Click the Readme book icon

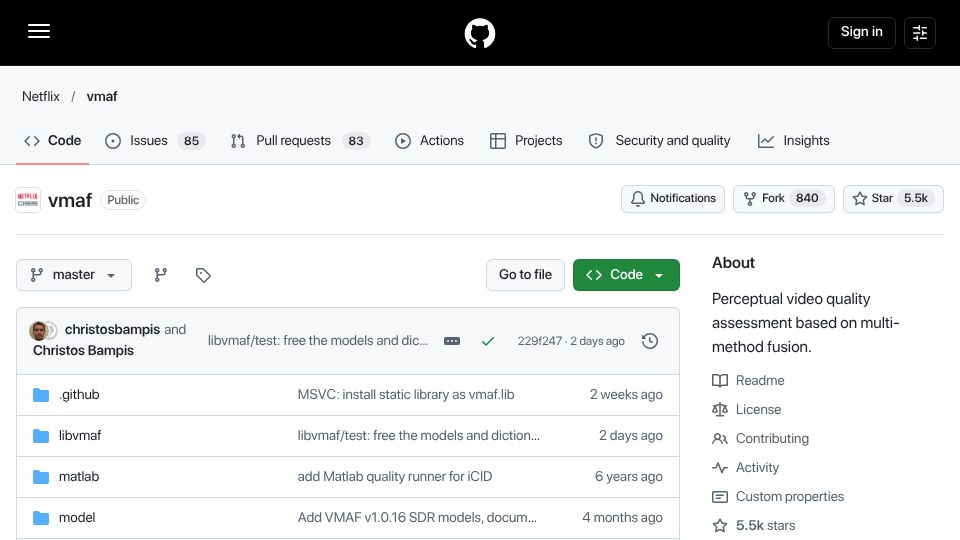[720, 381]
